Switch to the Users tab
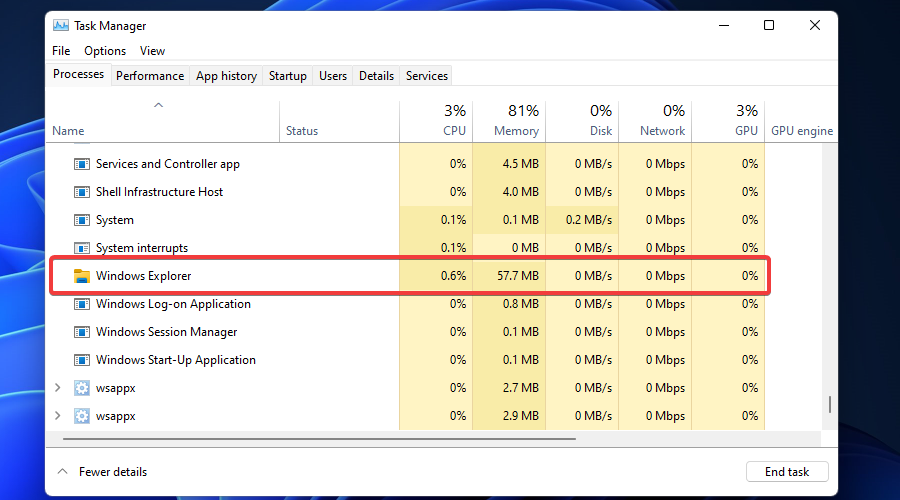 pos(333,76)
